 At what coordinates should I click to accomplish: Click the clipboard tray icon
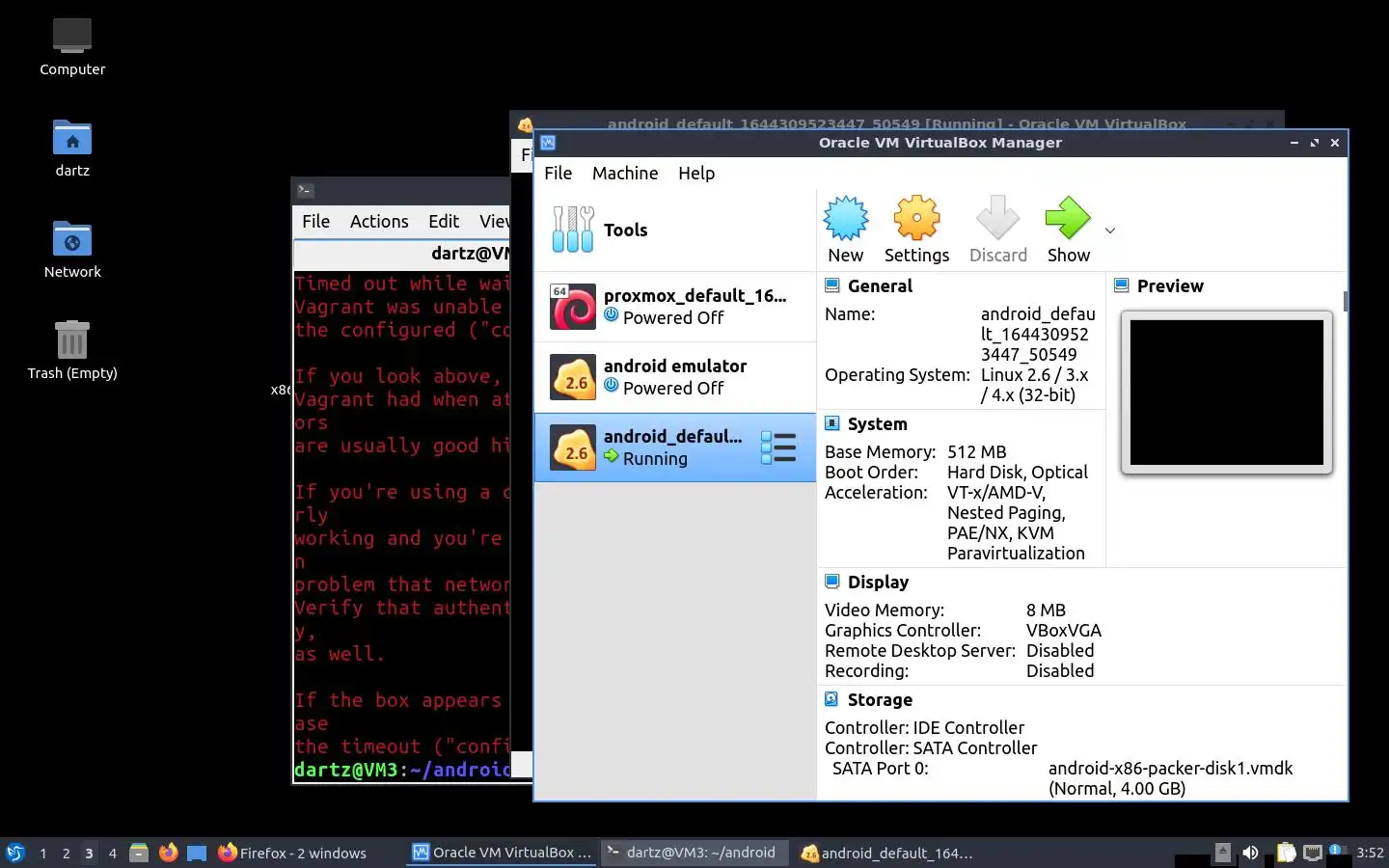(x=1286, y=853)
